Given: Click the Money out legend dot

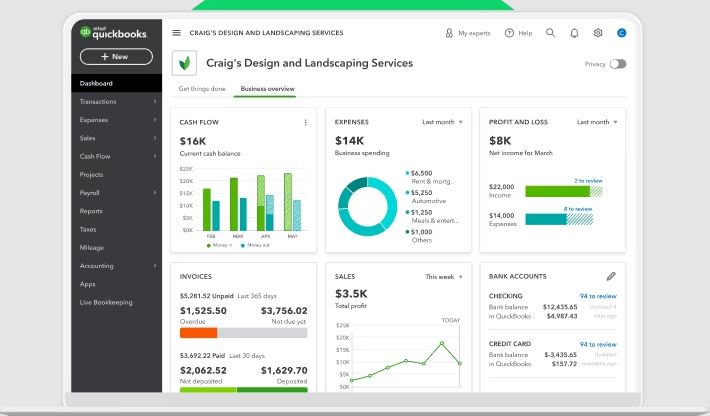Looking at the screenshot, I should (x=243, y=245).
